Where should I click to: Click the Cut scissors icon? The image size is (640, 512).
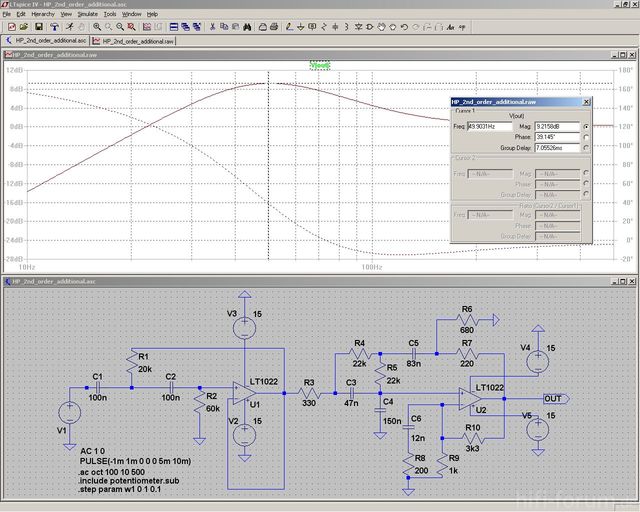[x=213, y=26]
